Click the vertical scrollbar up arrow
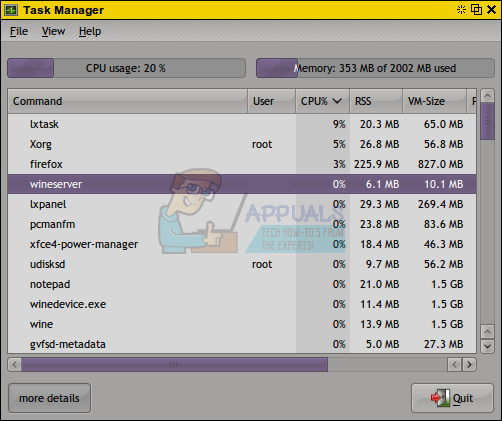Screen dimensions: 502x421 487,96
